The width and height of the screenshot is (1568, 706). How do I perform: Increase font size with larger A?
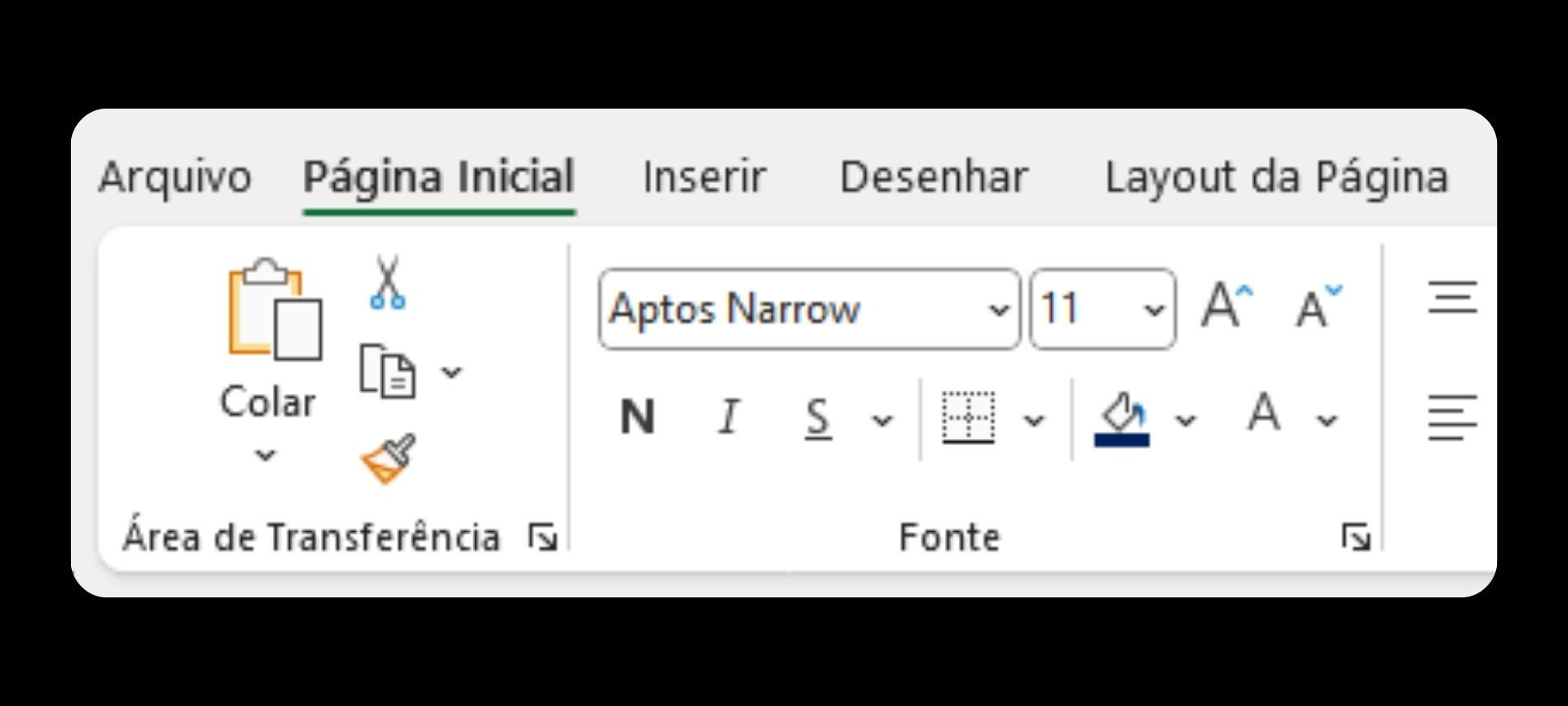[x=1226, y=306]
